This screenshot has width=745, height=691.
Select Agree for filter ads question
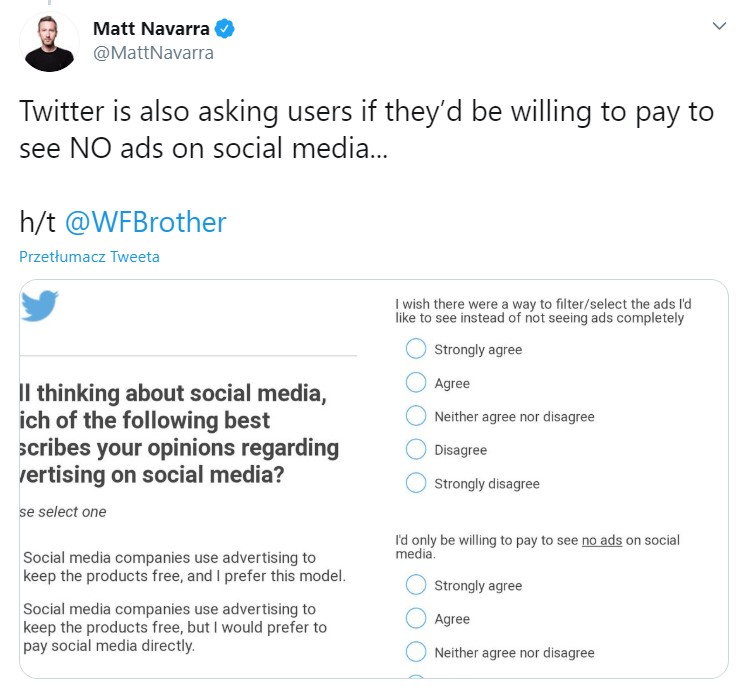coord(416,383)
